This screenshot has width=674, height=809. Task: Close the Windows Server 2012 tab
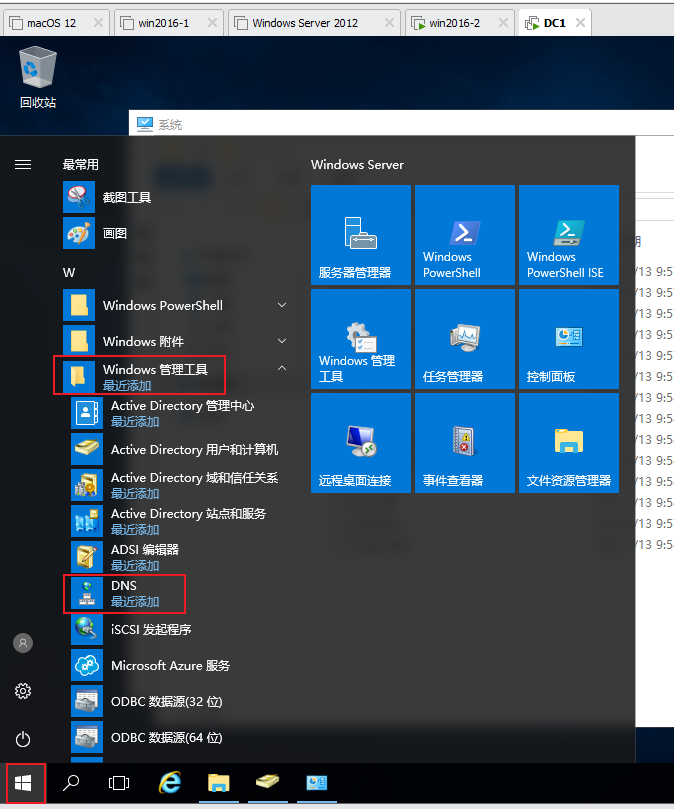click(x=389, y=23)
